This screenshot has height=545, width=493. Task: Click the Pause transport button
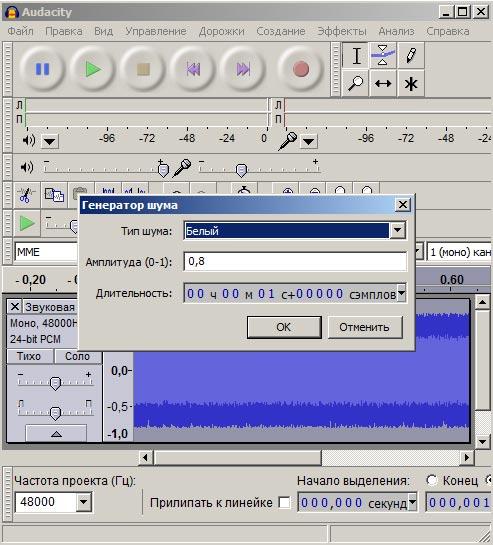tap(42, 69)
